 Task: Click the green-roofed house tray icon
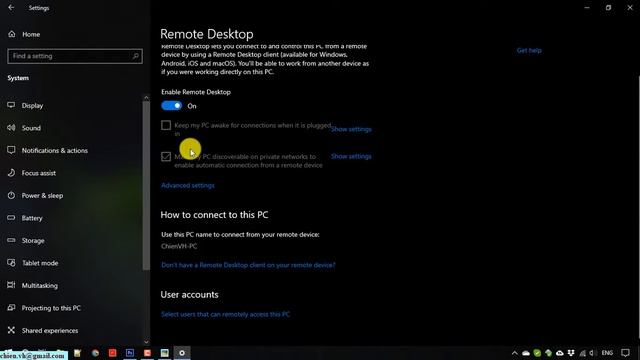(x=548, y=353)
